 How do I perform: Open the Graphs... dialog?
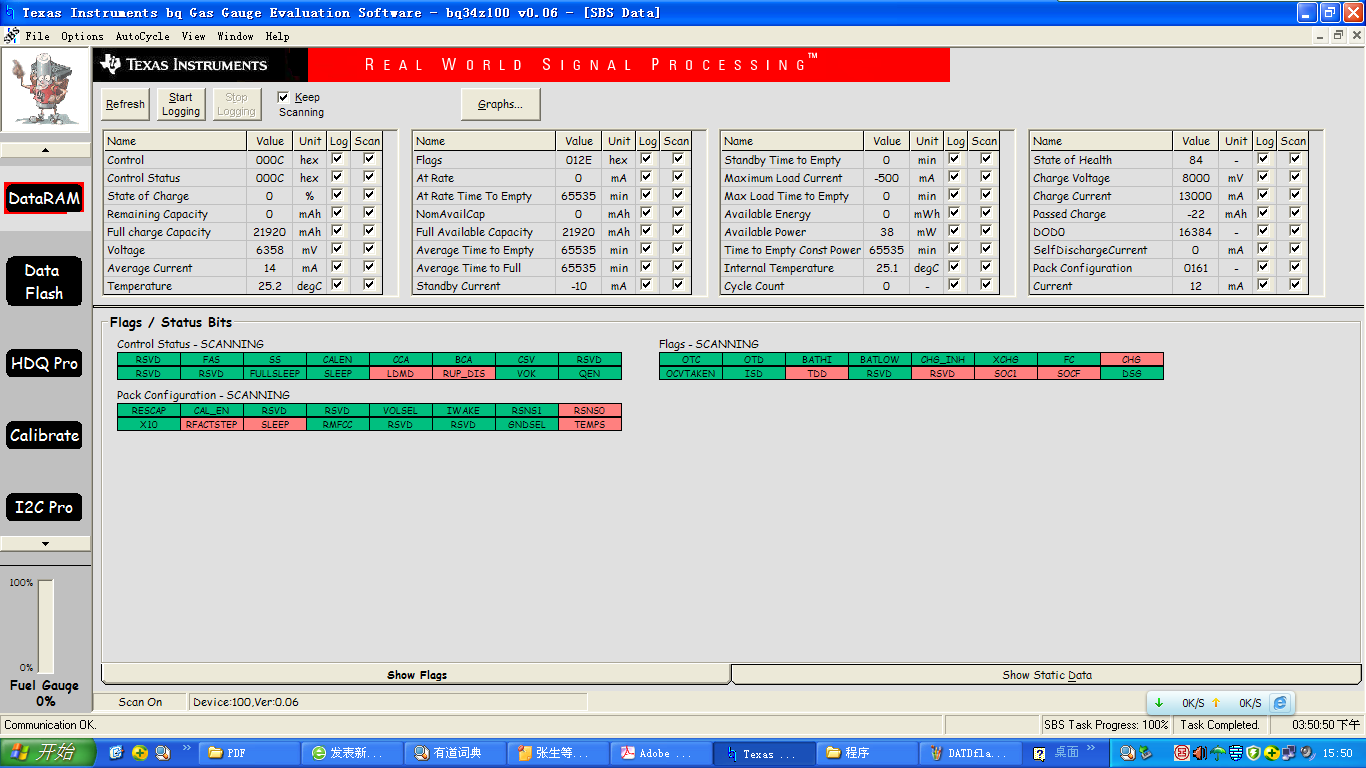point(500,104)
